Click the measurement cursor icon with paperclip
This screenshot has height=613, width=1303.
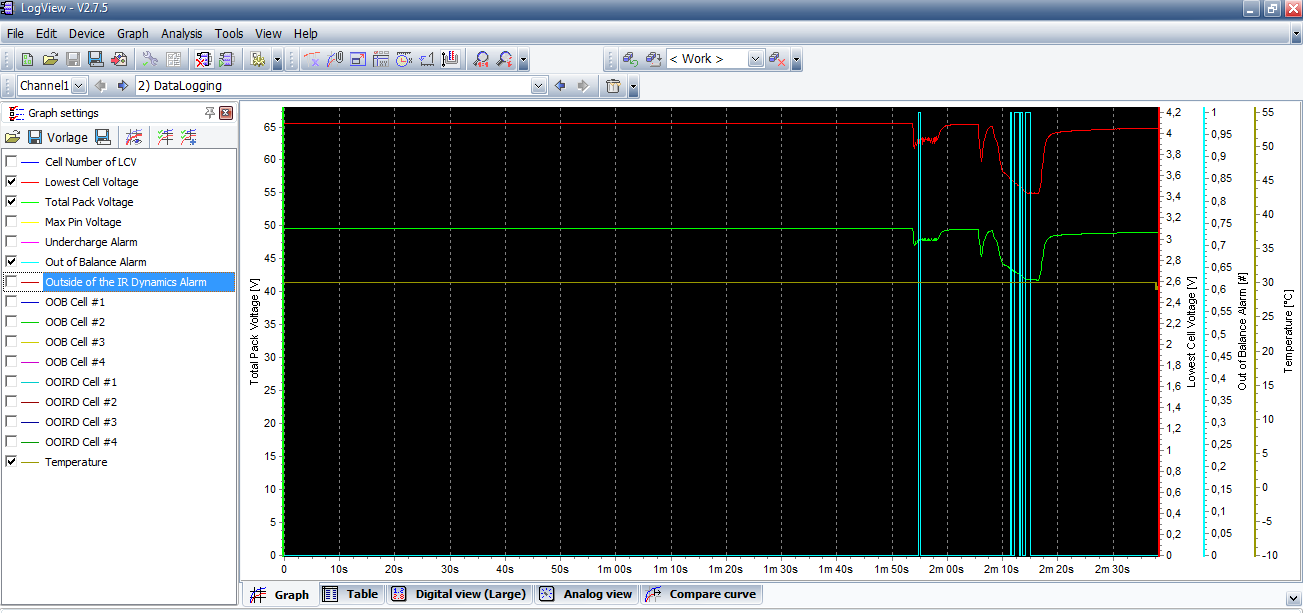coord(337,59)
